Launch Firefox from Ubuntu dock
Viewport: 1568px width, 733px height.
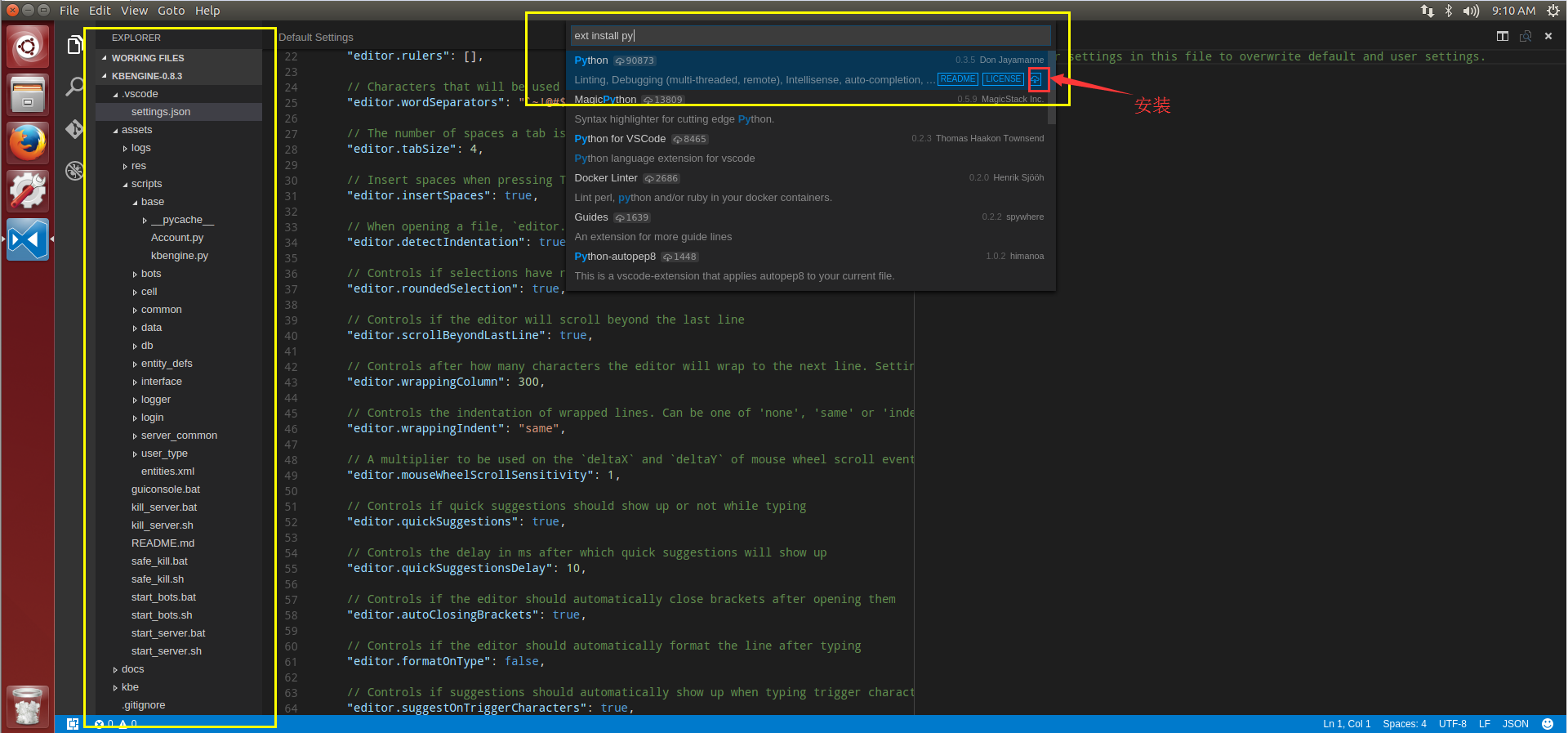point(28,143)
